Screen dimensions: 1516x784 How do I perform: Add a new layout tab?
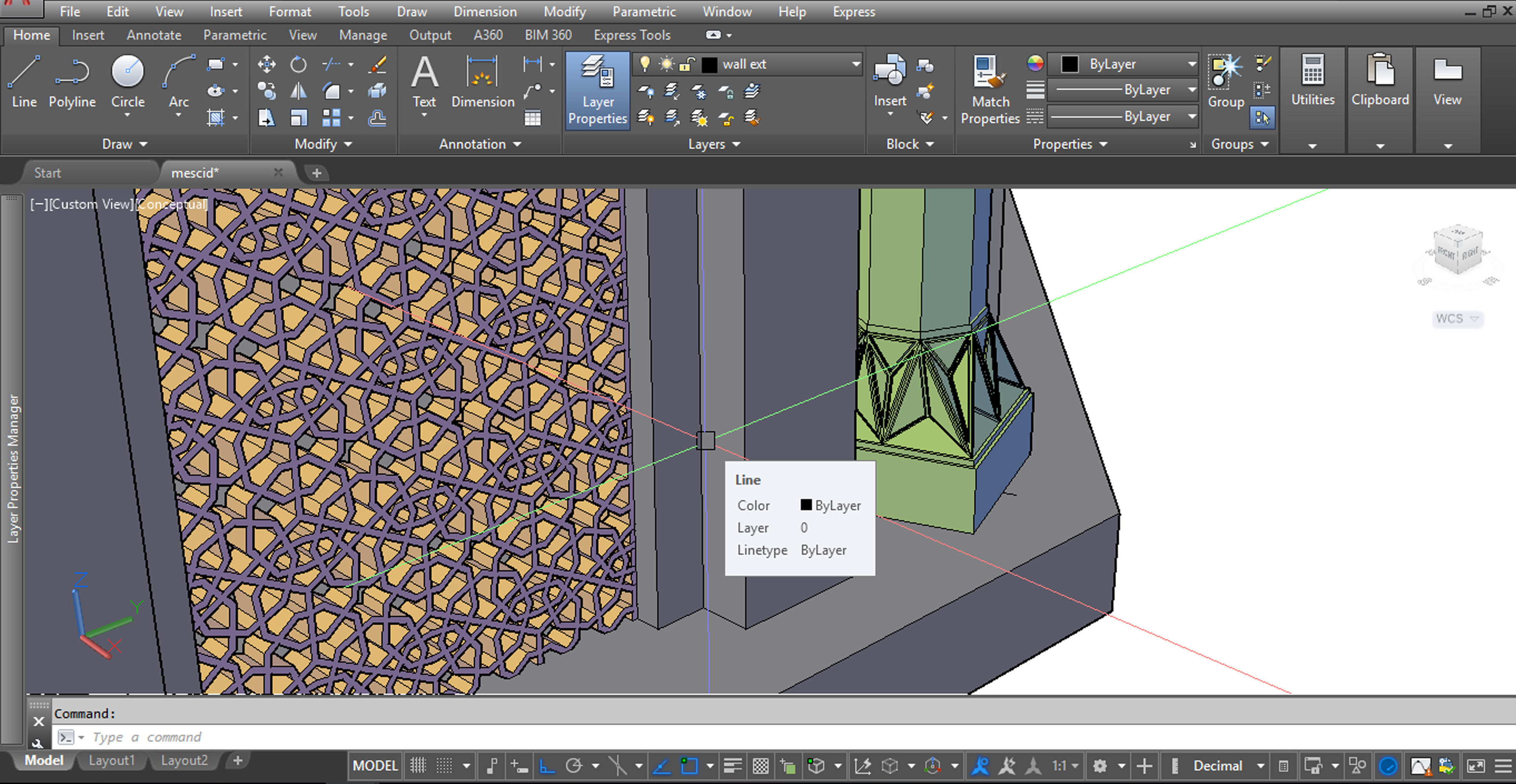coord(237,760)
